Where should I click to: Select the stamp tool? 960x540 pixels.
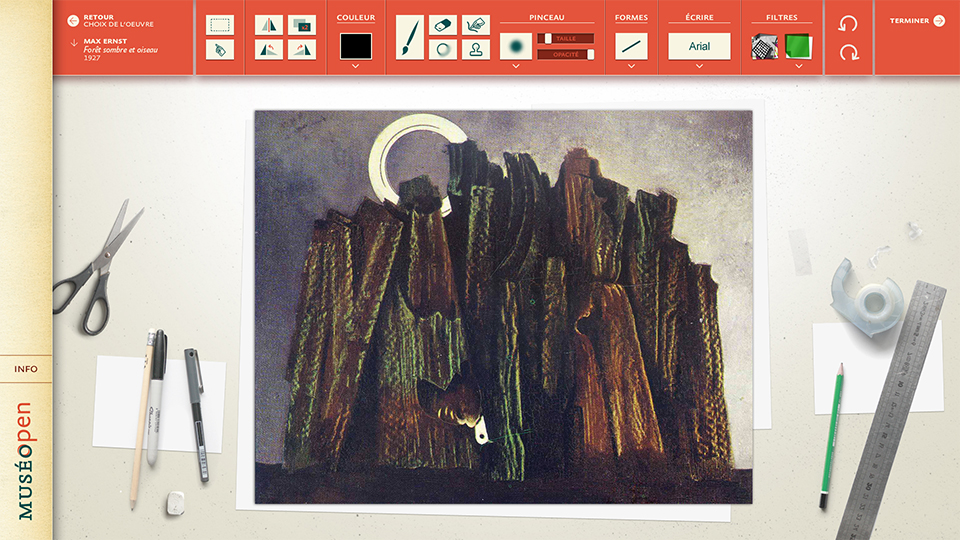tap(476, 50)
